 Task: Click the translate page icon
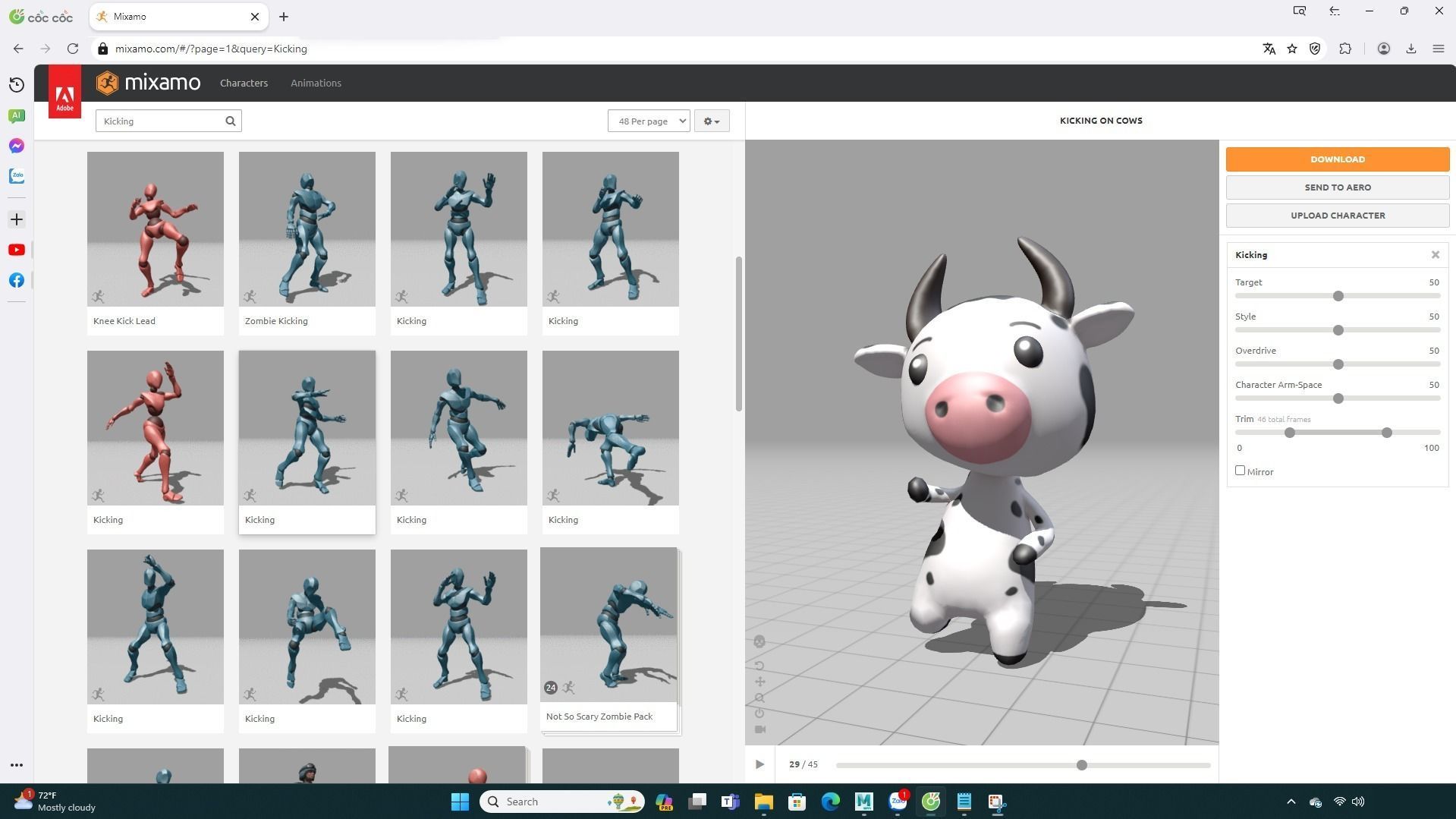point(1269,49)
